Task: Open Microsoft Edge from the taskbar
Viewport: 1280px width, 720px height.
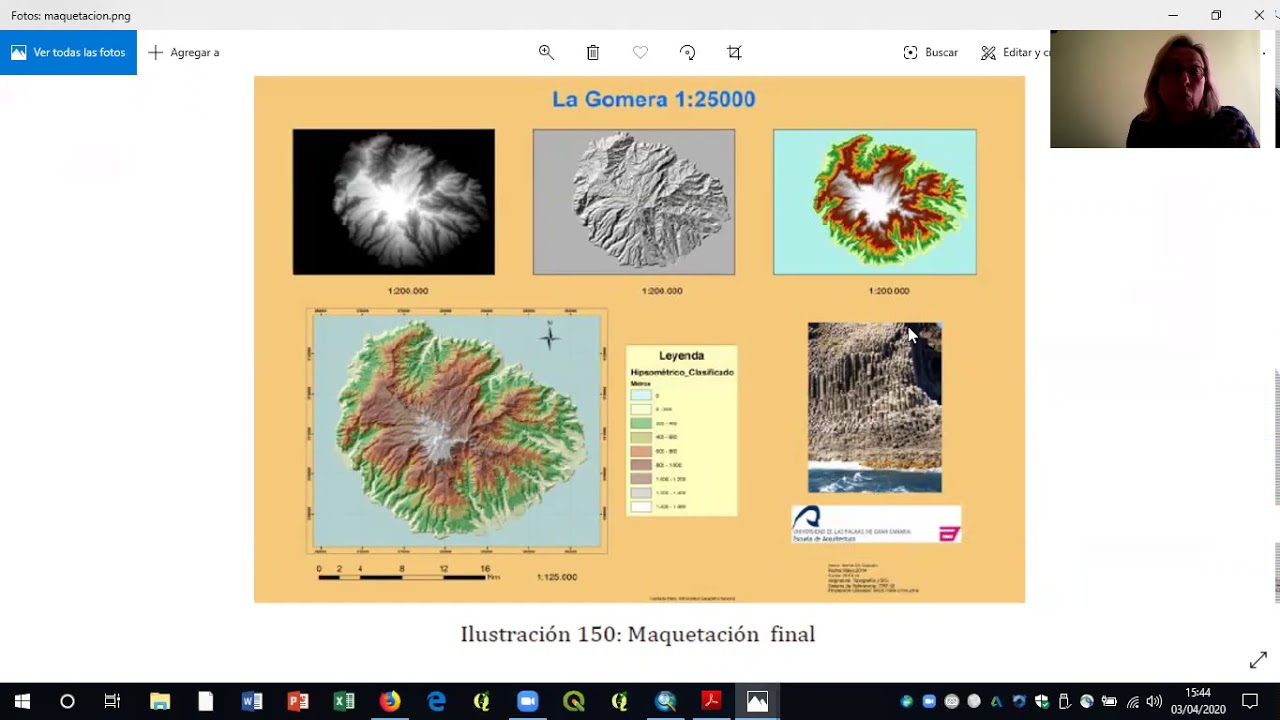Action: (x=436, y=701)
